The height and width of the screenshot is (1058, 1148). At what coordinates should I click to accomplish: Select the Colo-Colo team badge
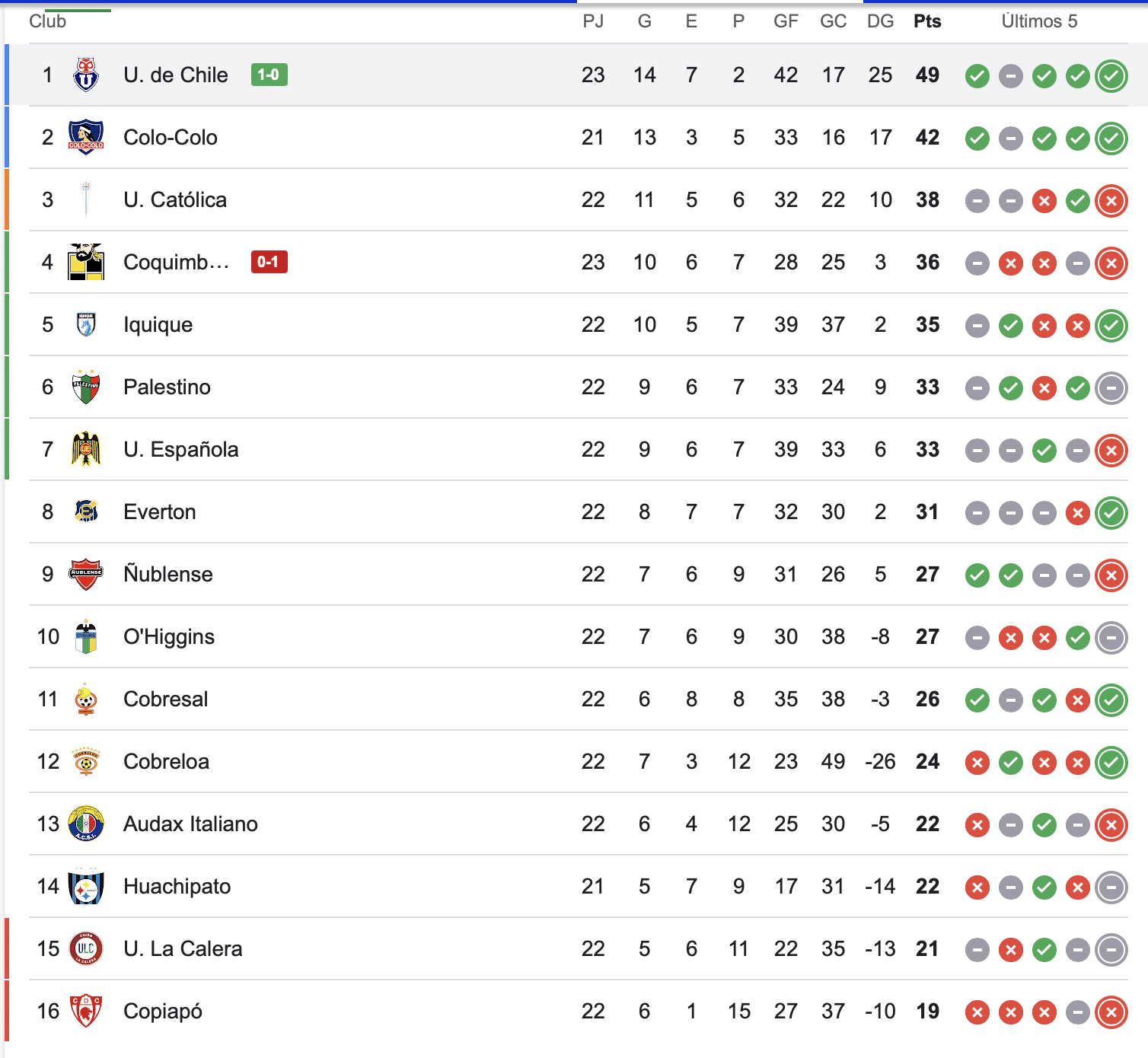tap(85, 138)
